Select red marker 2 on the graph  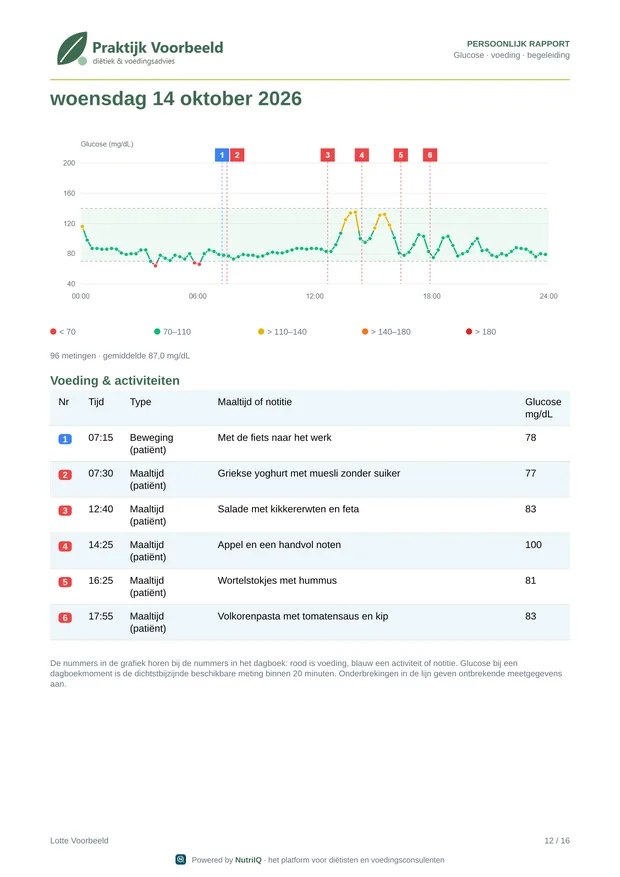click(x=237, y=155)
